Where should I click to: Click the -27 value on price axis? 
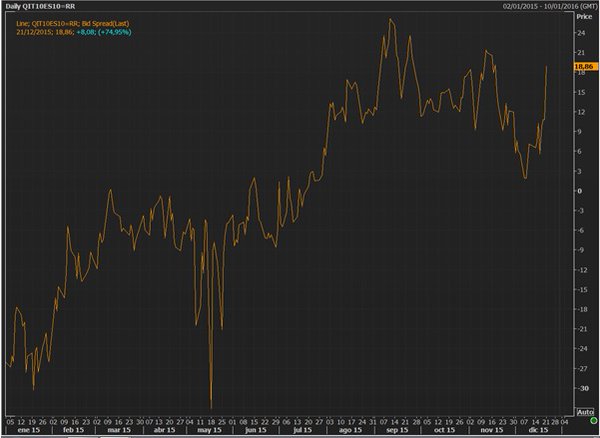tap(583, 368)
